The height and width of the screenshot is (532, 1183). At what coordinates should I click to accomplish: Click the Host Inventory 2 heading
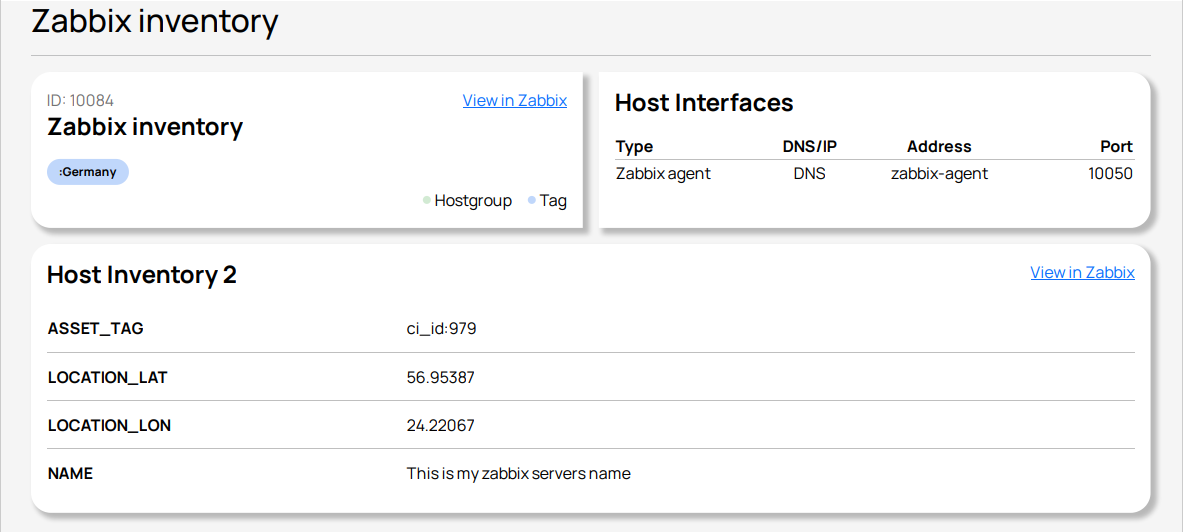[142, 275]
